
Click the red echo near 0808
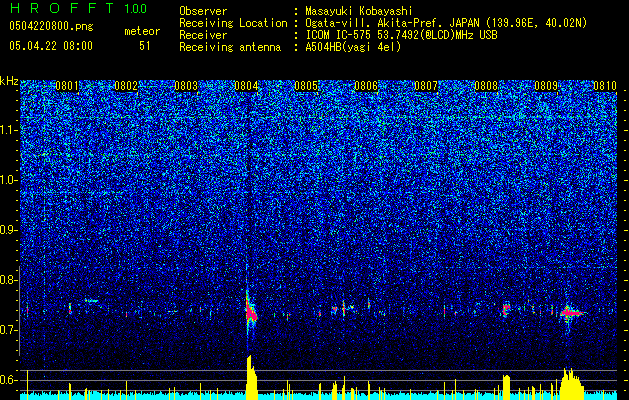[506, 309]
